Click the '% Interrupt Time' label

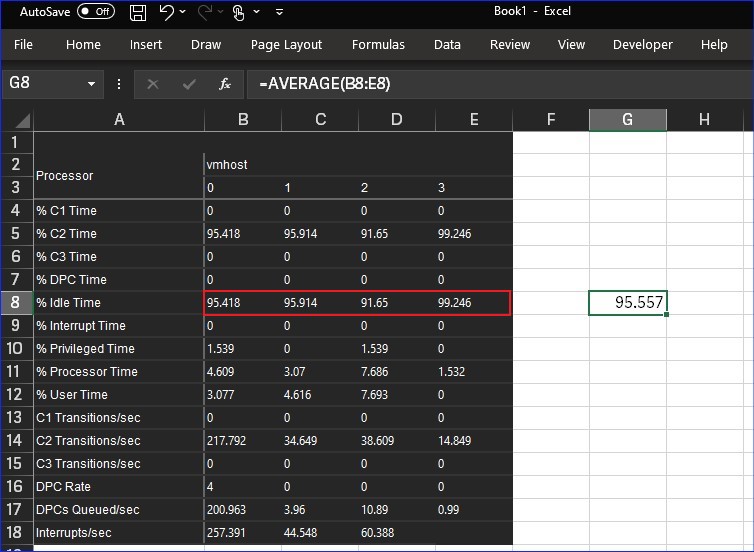click(x=81, y=326)
